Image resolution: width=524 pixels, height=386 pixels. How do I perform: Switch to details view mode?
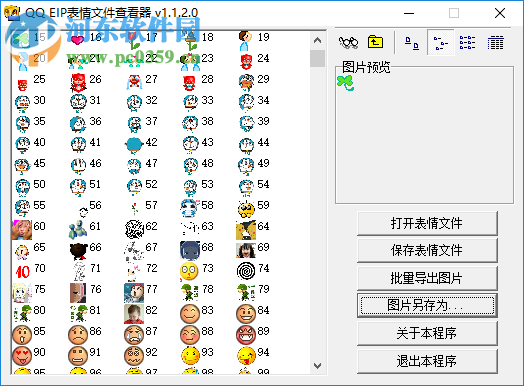[495, 42]
